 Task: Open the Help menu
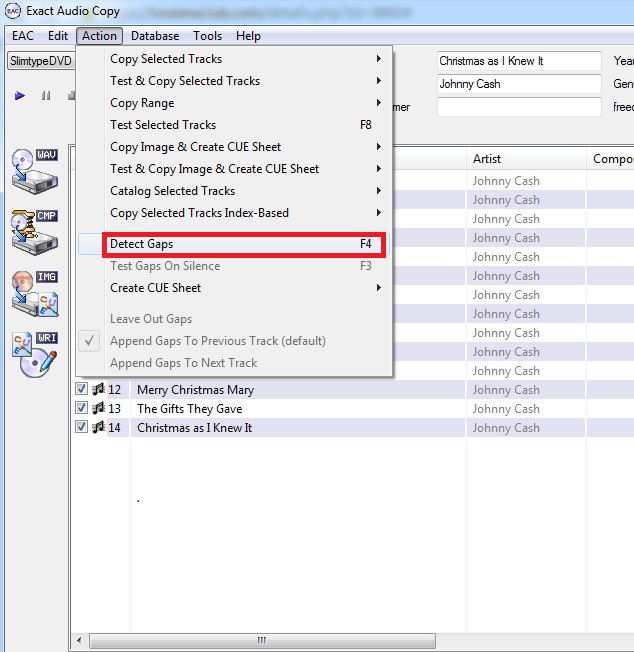(248, 36)
